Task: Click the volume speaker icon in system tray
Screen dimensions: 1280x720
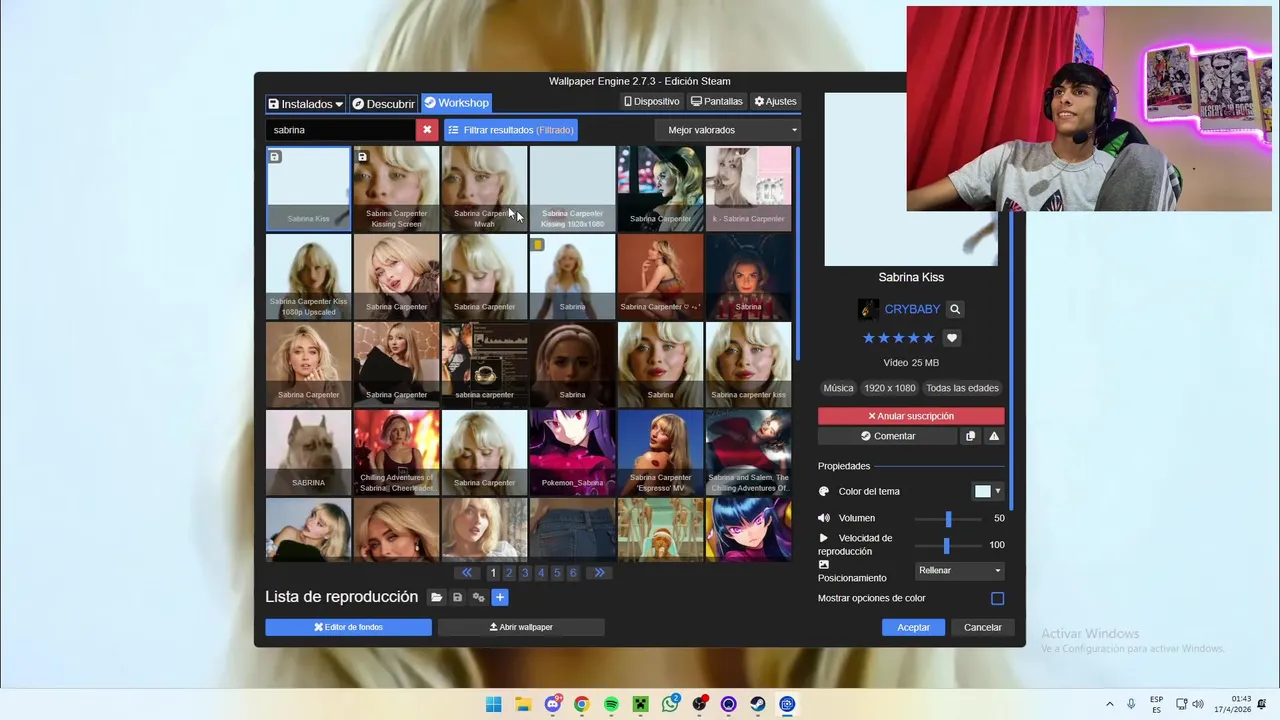Action: (x=1198, y=704)
